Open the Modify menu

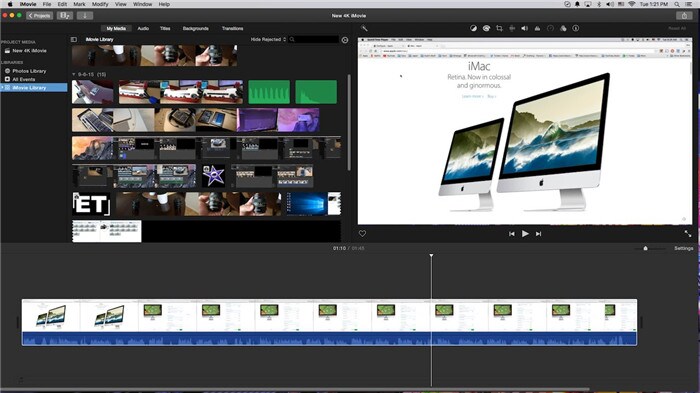pos(100,4)
